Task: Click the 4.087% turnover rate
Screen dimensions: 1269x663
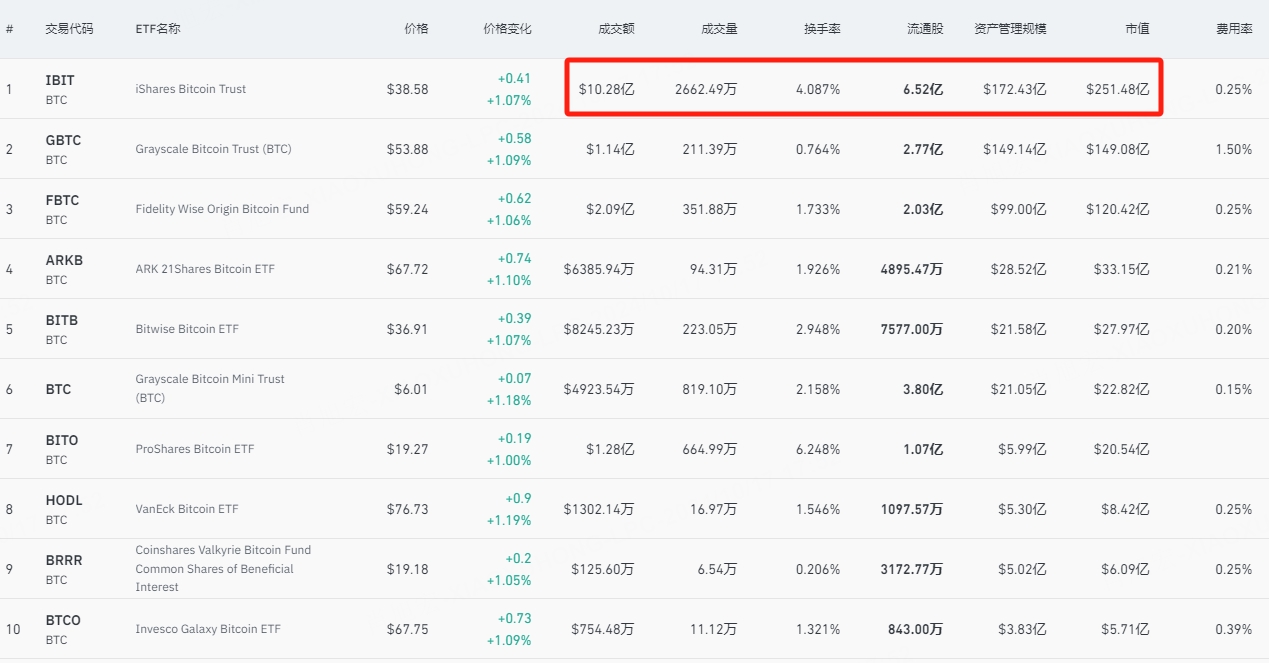Action: (x=818, y=89)
